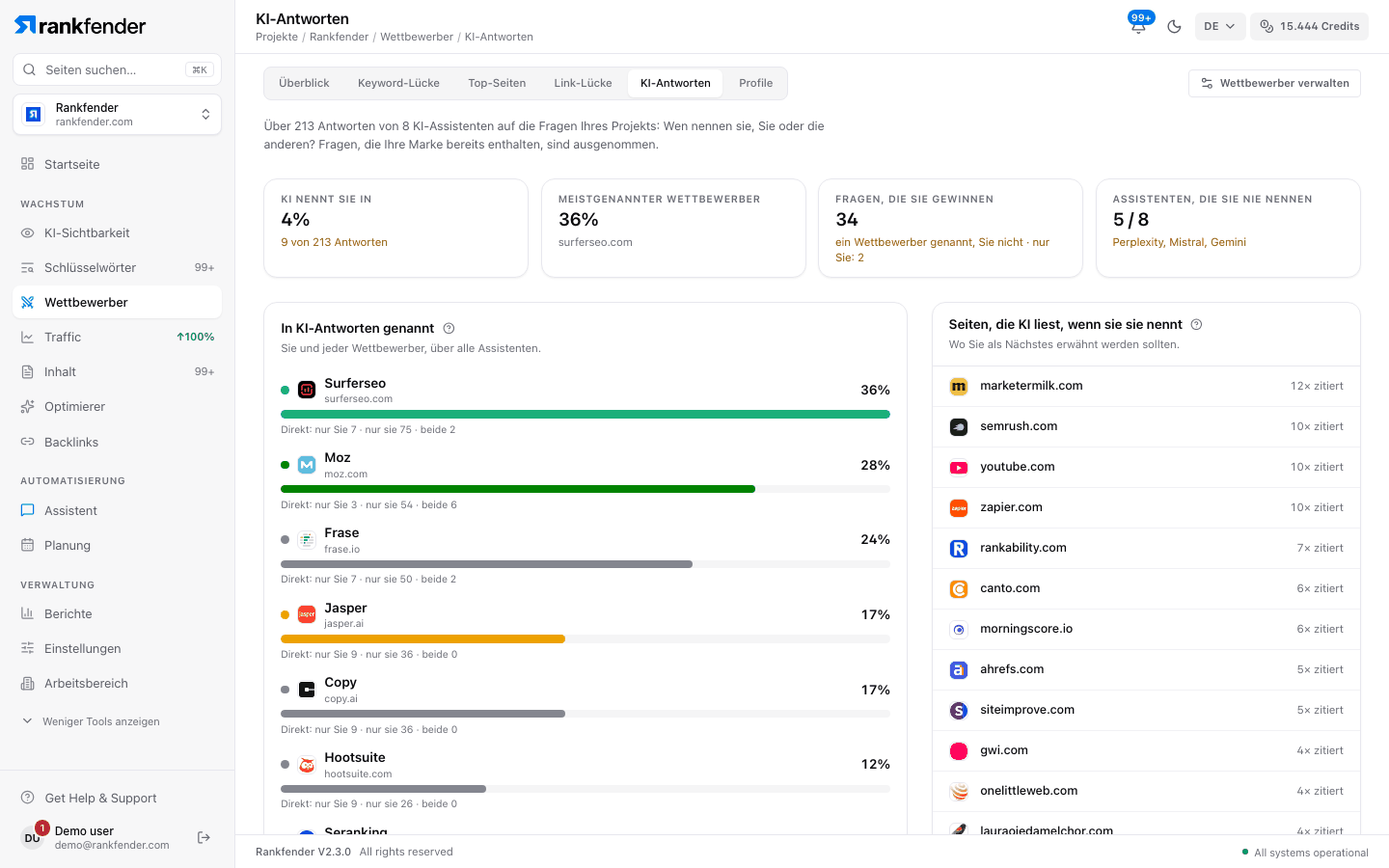Open KI-Sichtbarkeit eye icon item
Viewport: 1389px width, 868px height.
117,232
